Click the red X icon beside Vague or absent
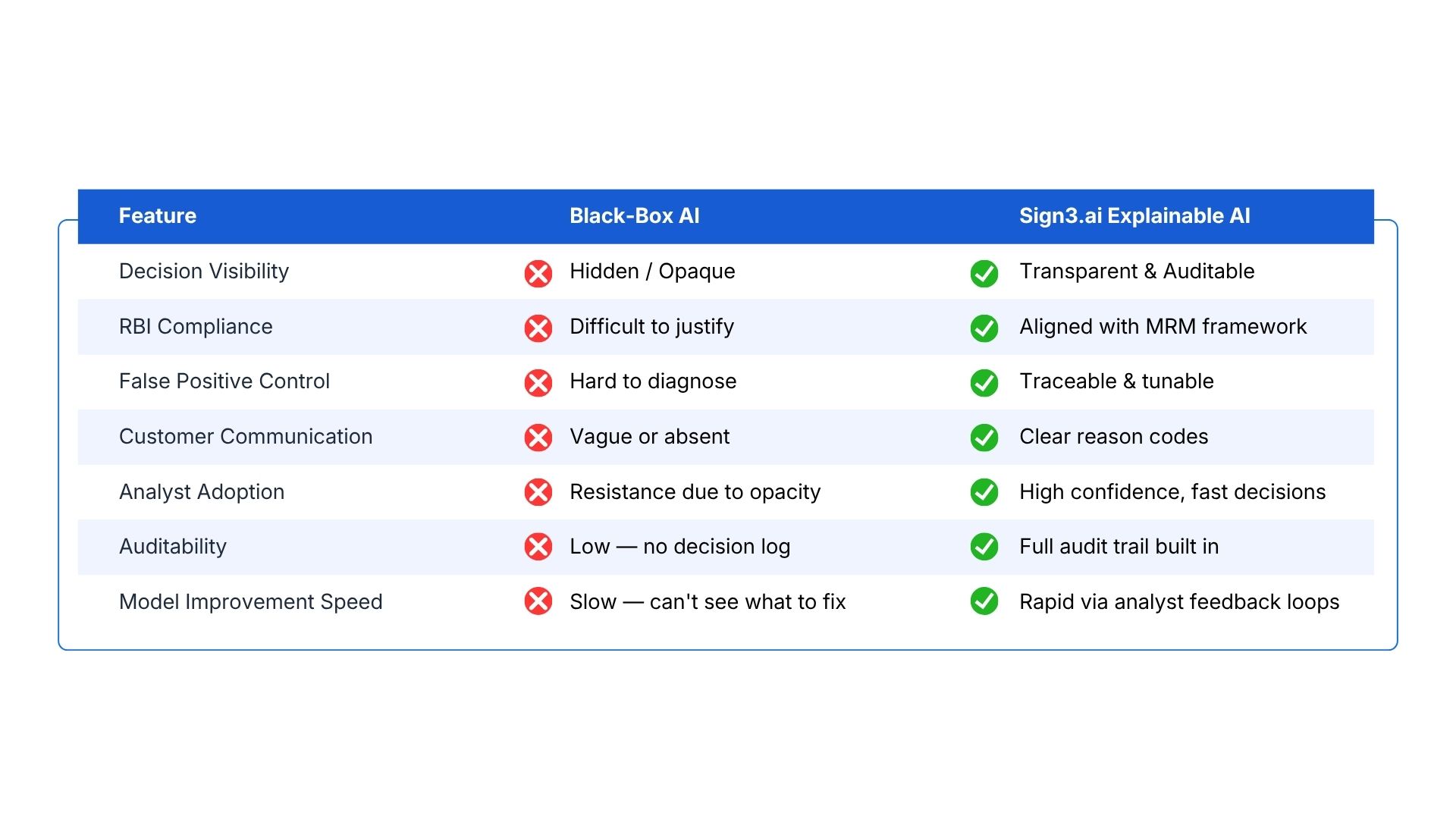The width and height of the screenshot is (1456, 819). pos(538,438)
